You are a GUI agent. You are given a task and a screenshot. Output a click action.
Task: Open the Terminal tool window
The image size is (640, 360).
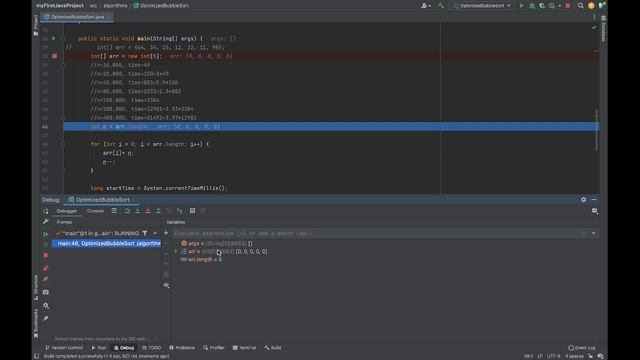click(244, 348)
